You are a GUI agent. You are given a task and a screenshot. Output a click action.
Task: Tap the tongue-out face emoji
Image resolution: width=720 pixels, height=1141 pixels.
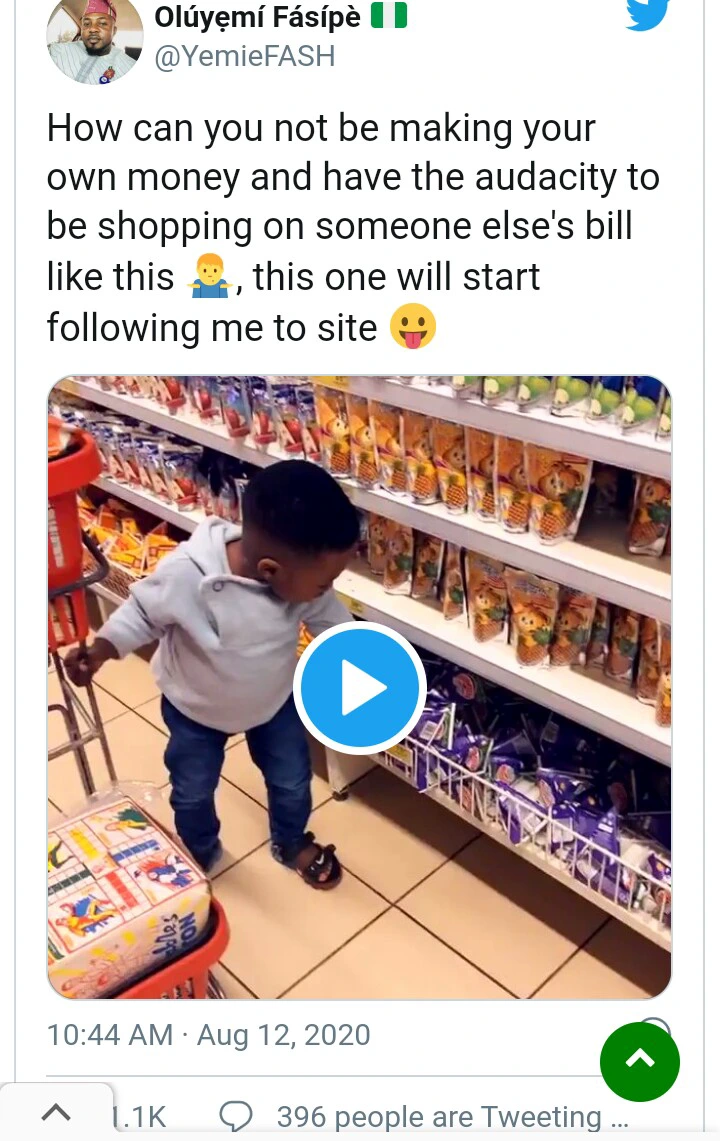pyautogui.click(x=413, y=327)
